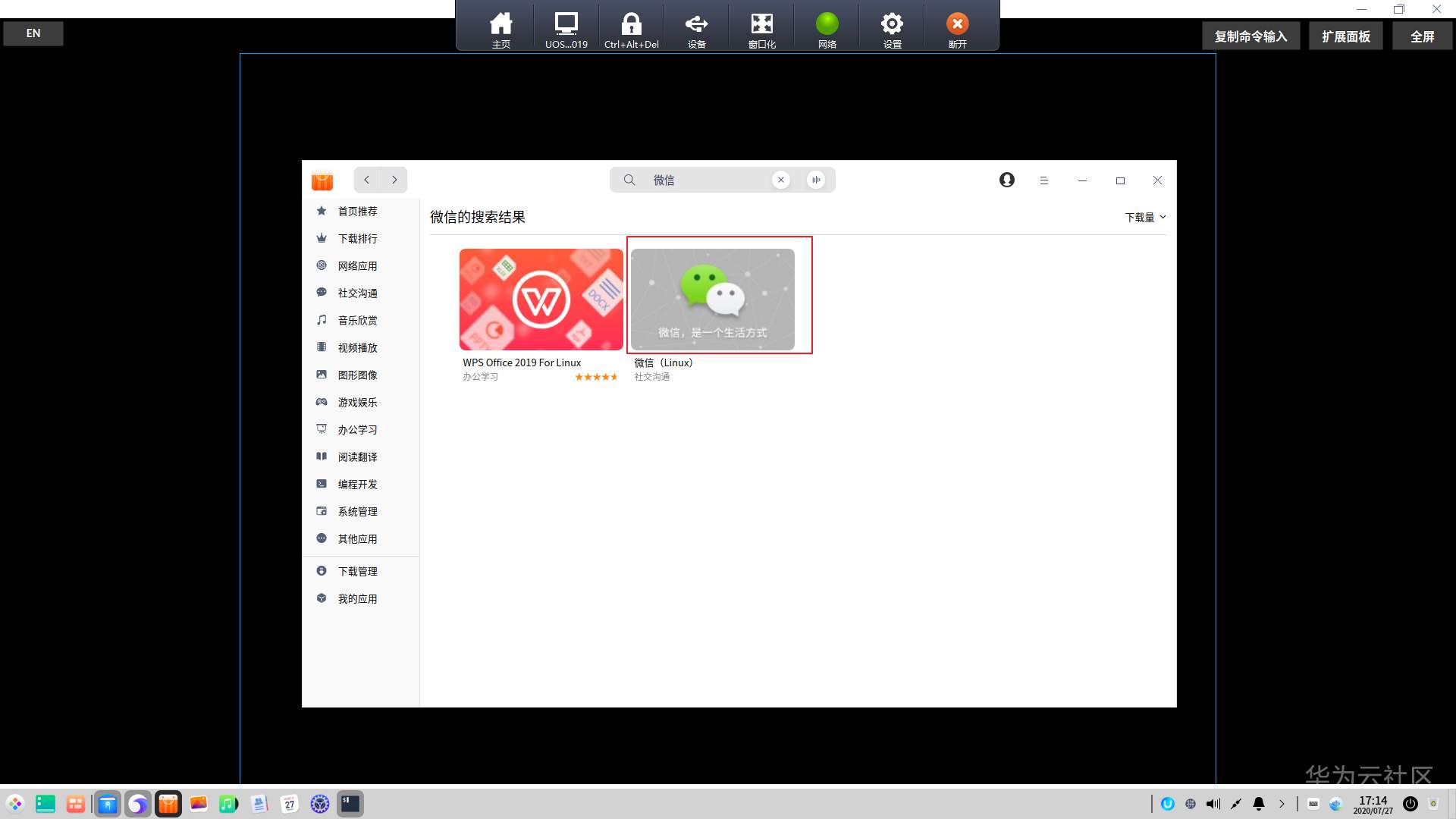Go back with the left arrow
The image size is (1456, 819).
pyautogui.click(x=367, y=180)
